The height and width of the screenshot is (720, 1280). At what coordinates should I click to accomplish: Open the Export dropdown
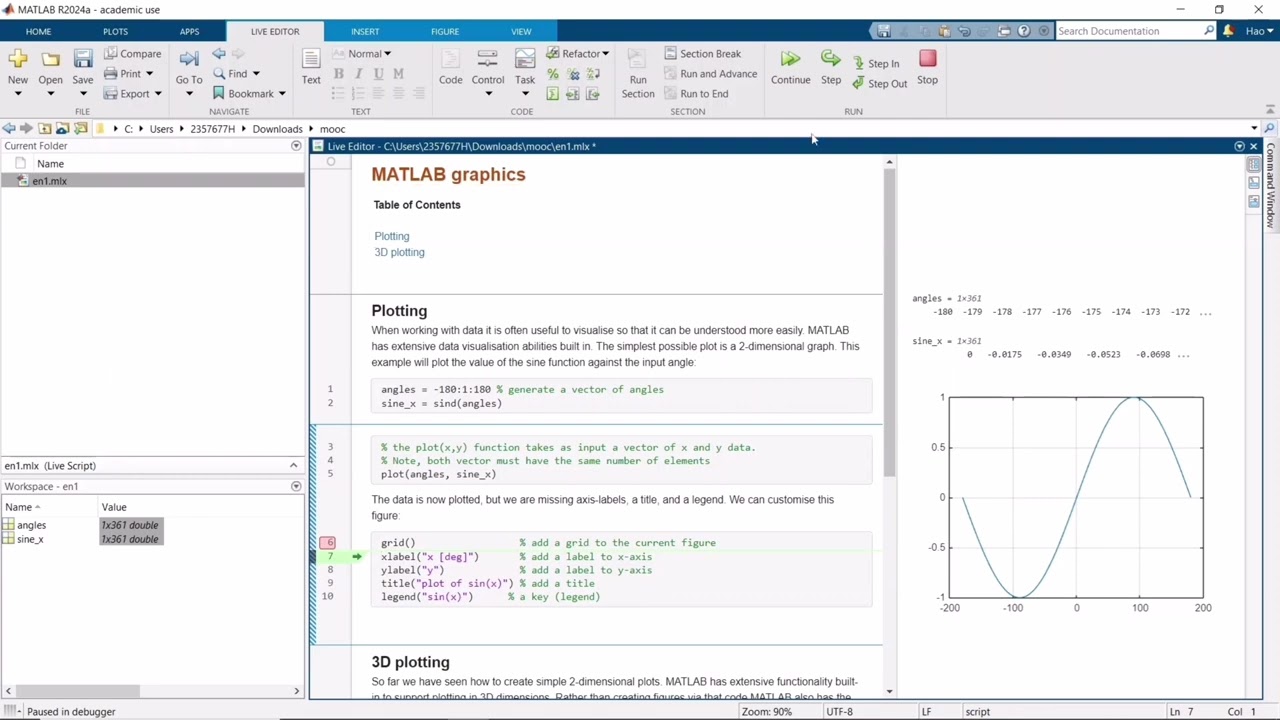(x=133, y=94)
